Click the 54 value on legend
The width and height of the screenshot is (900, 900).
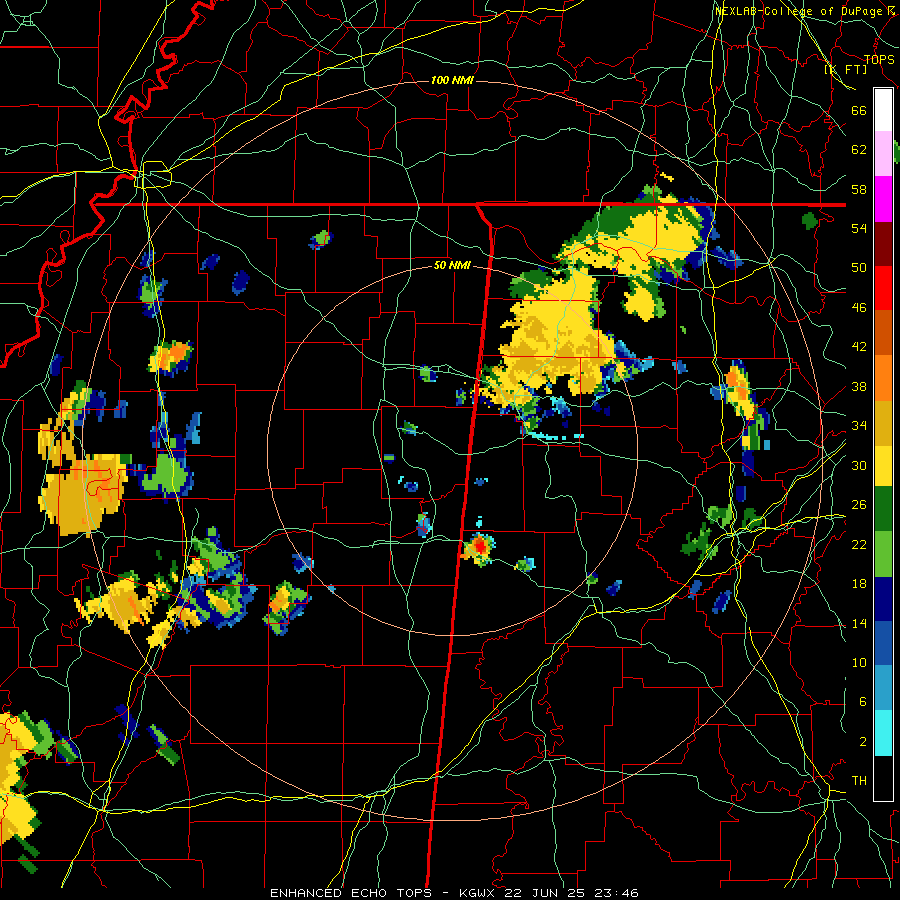click(x=859, y=228)
